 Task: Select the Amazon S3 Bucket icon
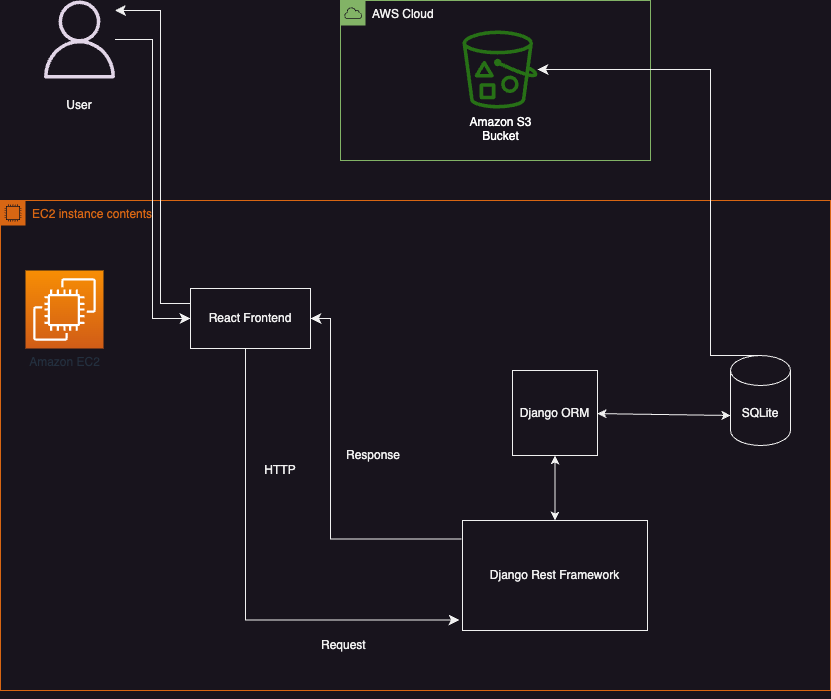tap(498, 69)
